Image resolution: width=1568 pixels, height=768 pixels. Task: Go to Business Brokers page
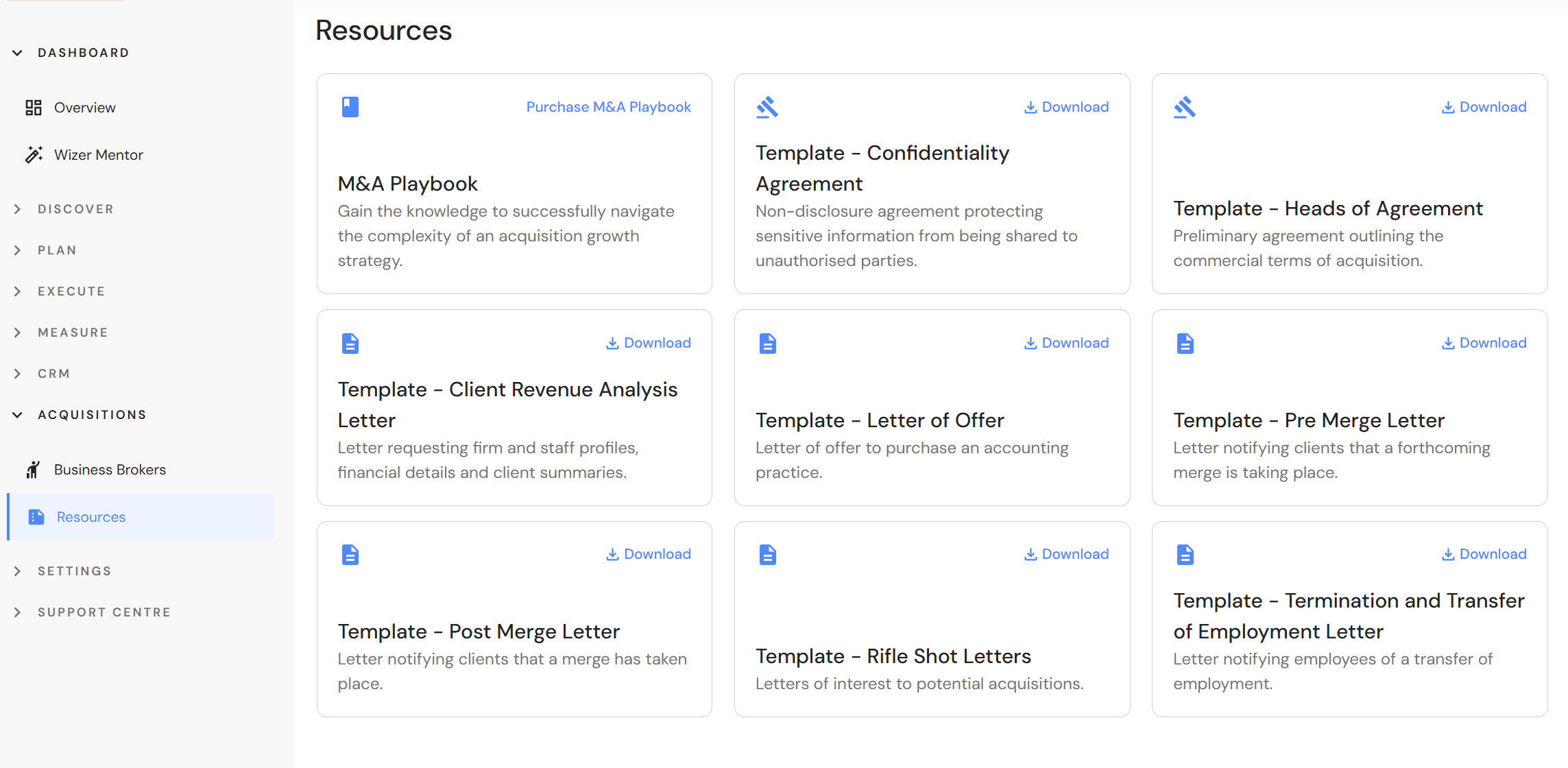pyautogui.click(x=110, y=470)
